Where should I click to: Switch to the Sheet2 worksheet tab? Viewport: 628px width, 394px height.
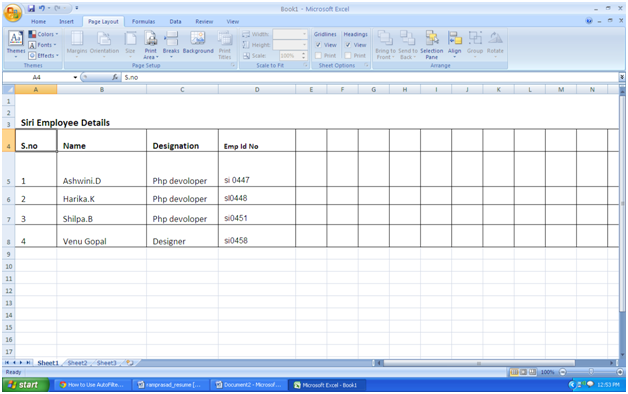[x=77, y=363]
